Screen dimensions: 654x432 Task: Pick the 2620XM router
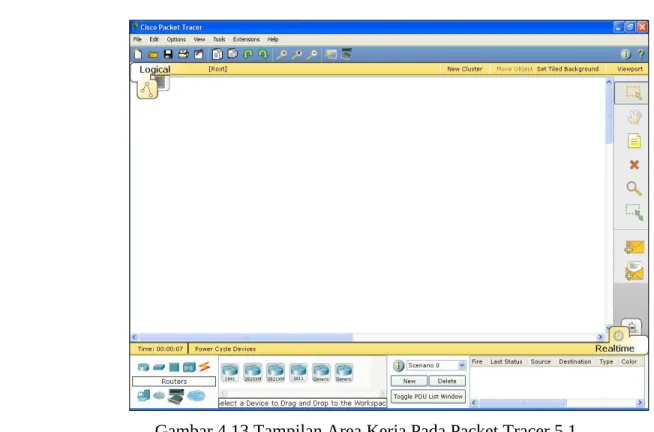click(253, 372)
